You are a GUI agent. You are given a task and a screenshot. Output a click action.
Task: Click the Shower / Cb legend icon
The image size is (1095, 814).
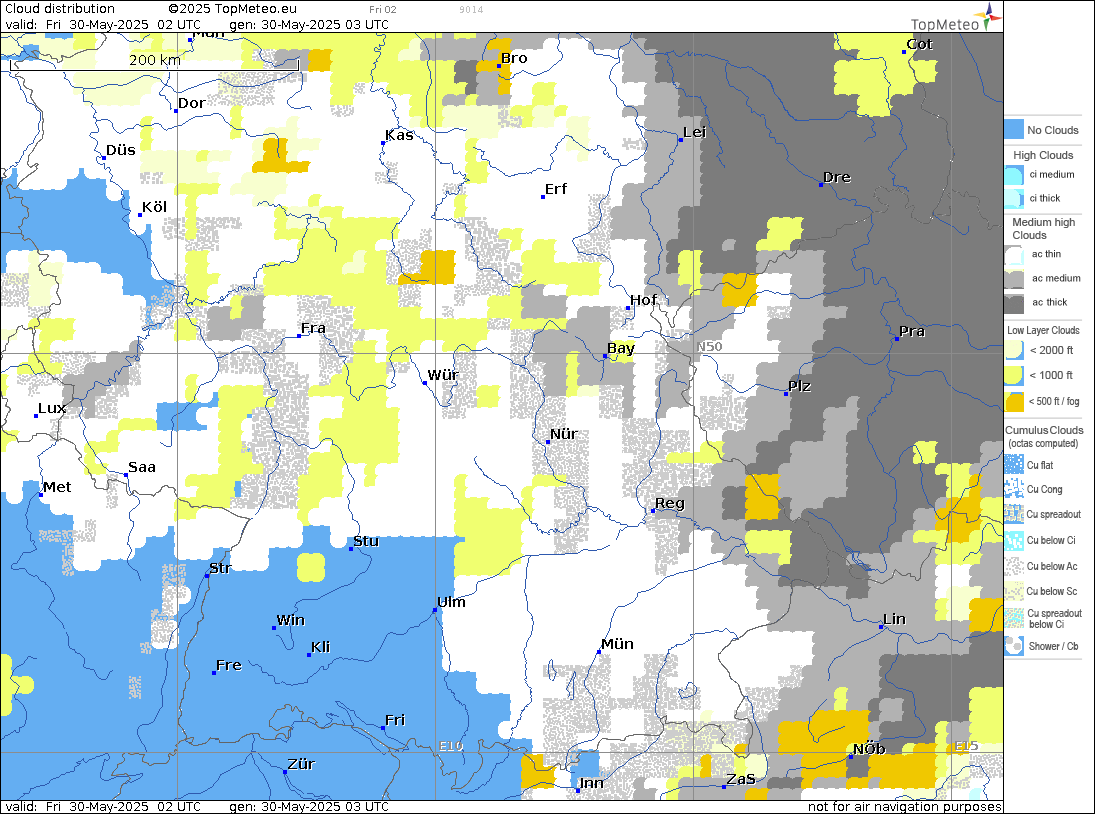pyautogui.click(x=1014, y=646)
